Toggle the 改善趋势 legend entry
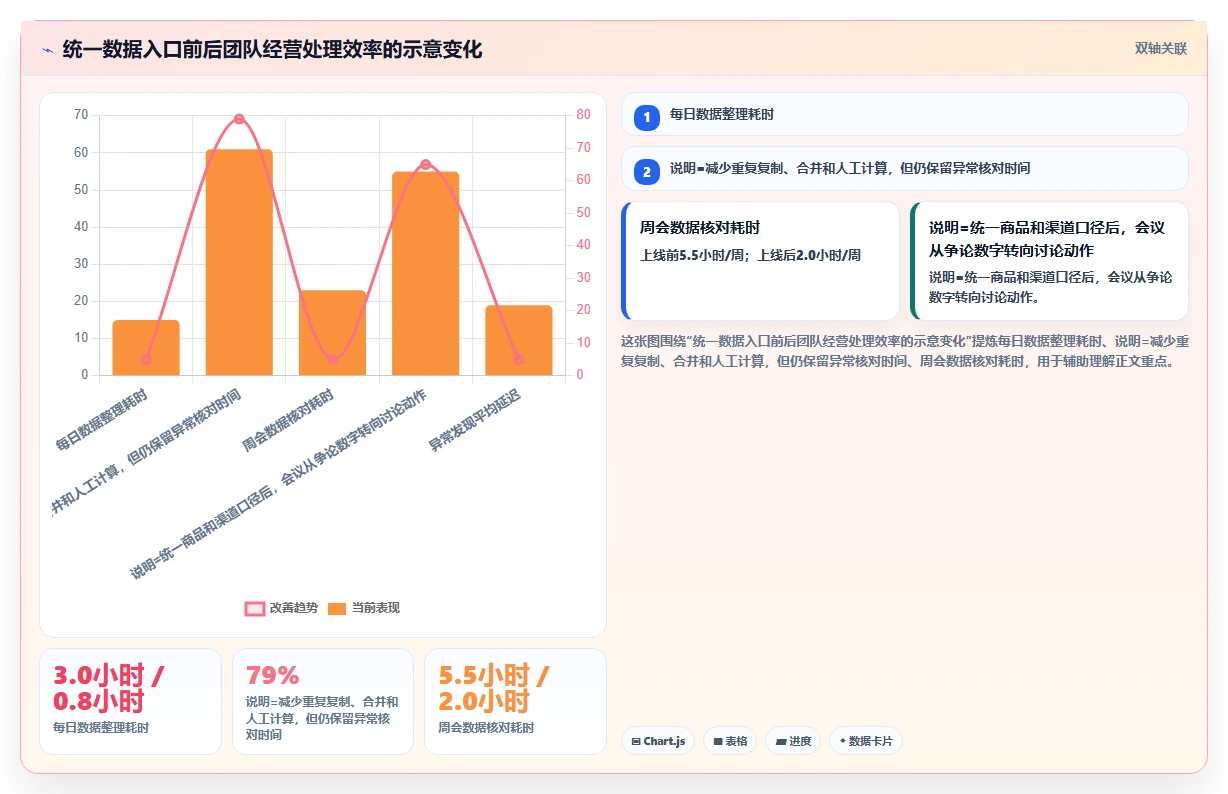The height and width of the screenshot is (794, 1228). point(282,608)
